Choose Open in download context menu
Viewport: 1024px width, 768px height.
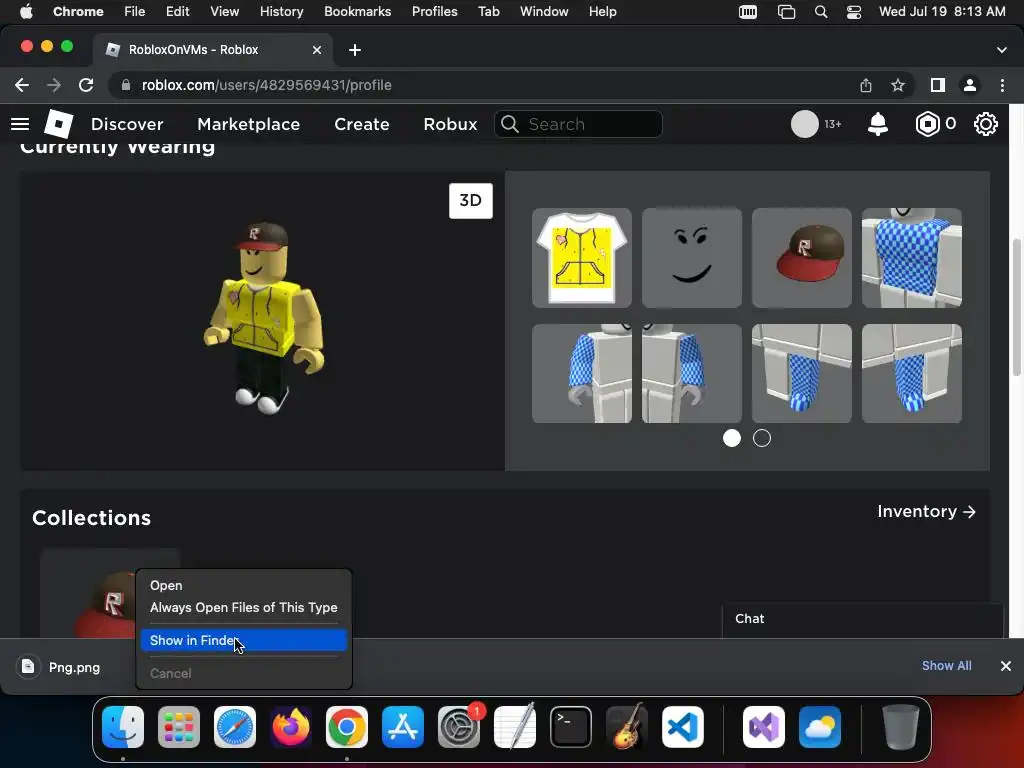click(166, 586)
